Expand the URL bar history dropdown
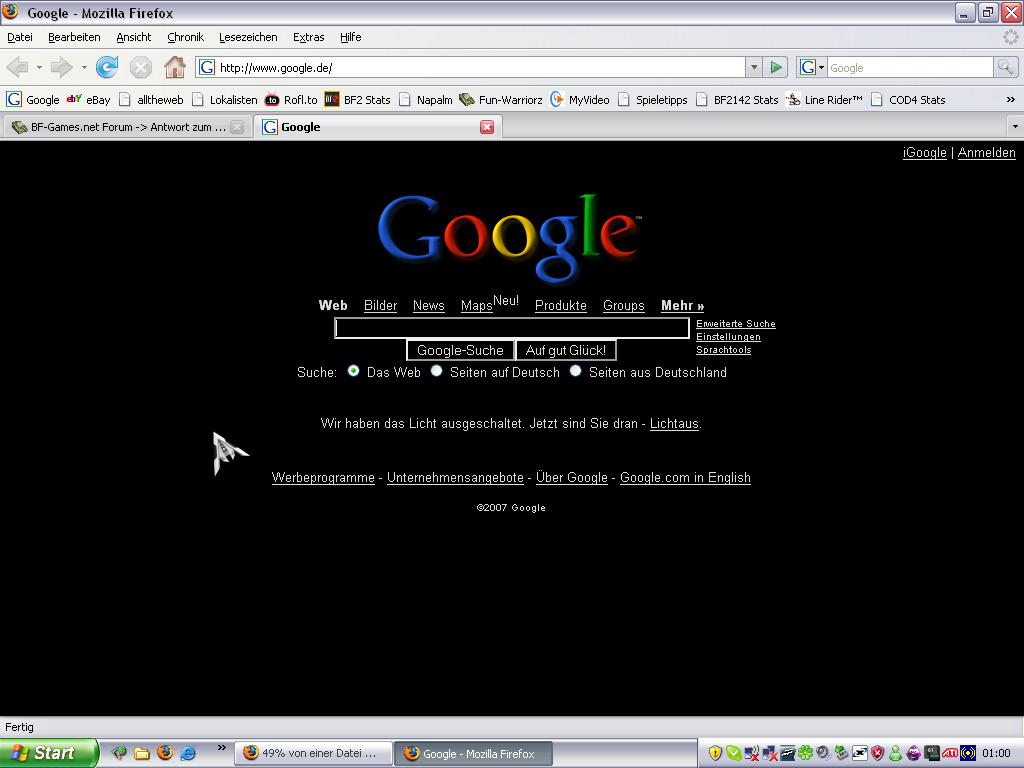 754,67
